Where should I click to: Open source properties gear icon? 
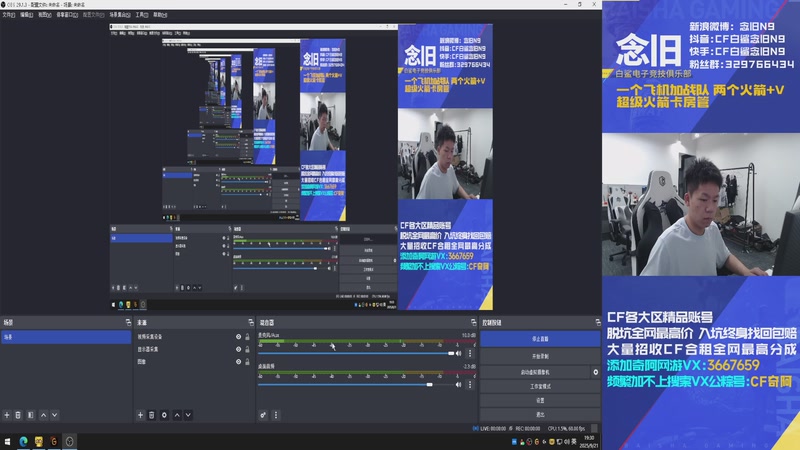(164, 415)
